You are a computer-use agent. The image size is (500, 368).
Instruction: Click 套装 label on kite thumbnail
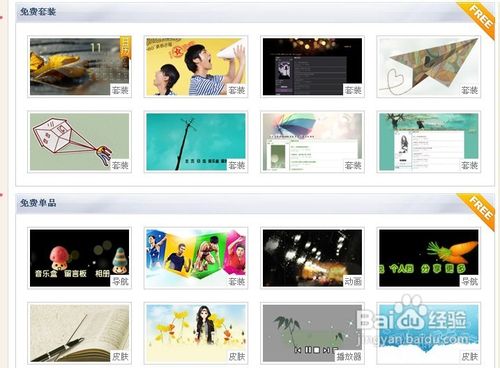(x=120, y=165)
